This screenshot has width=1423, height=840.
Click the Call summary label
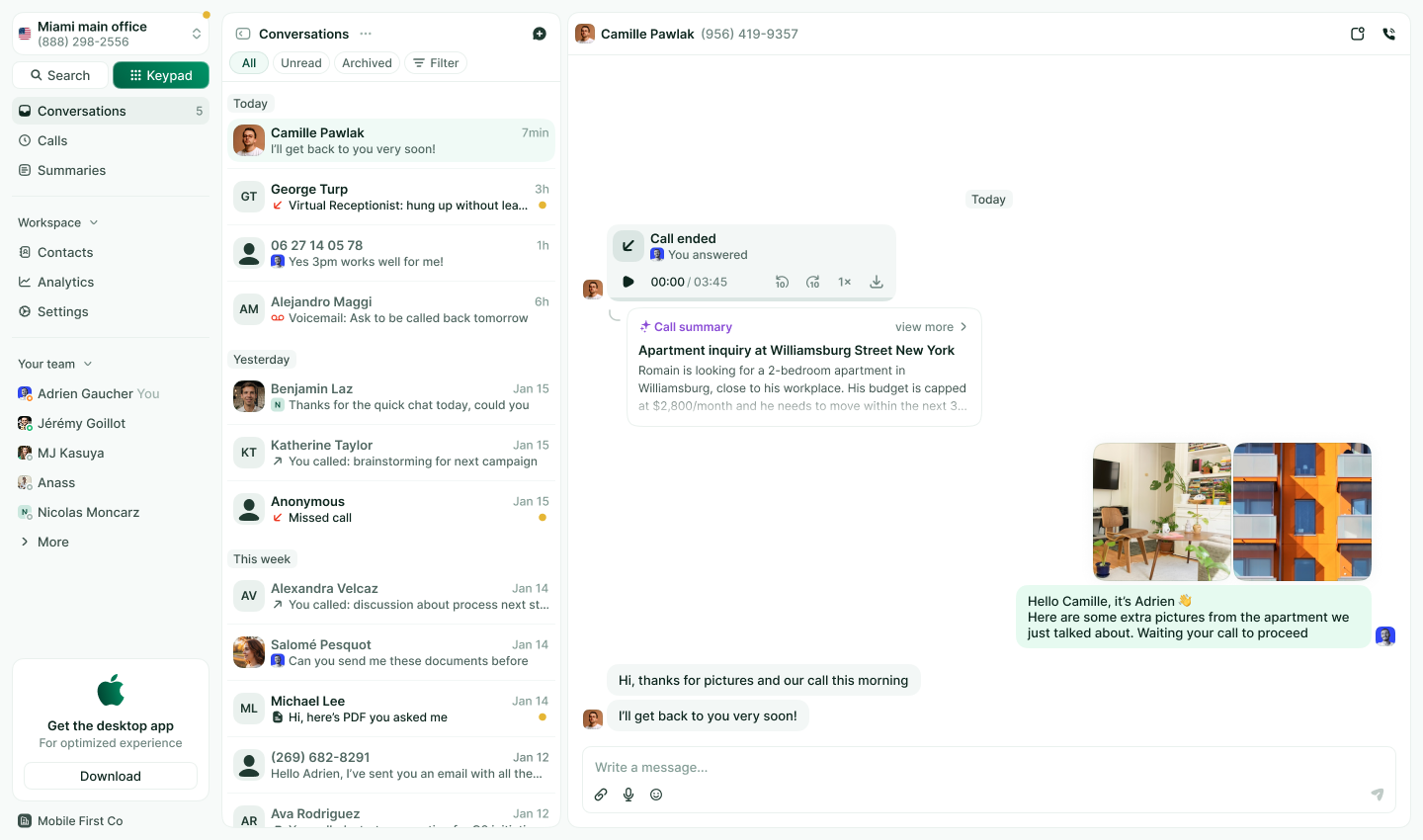click(693, 327)
